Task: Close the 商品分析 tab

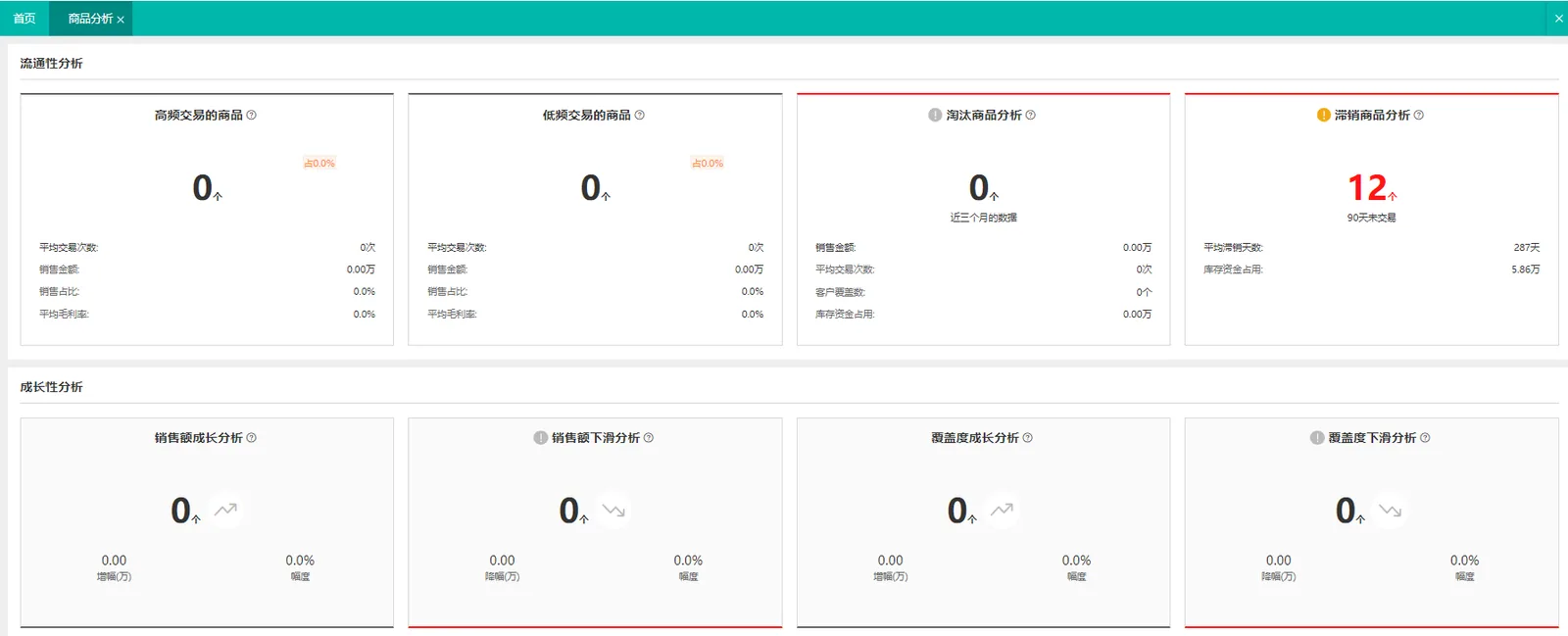Action: tap(121, 20)
